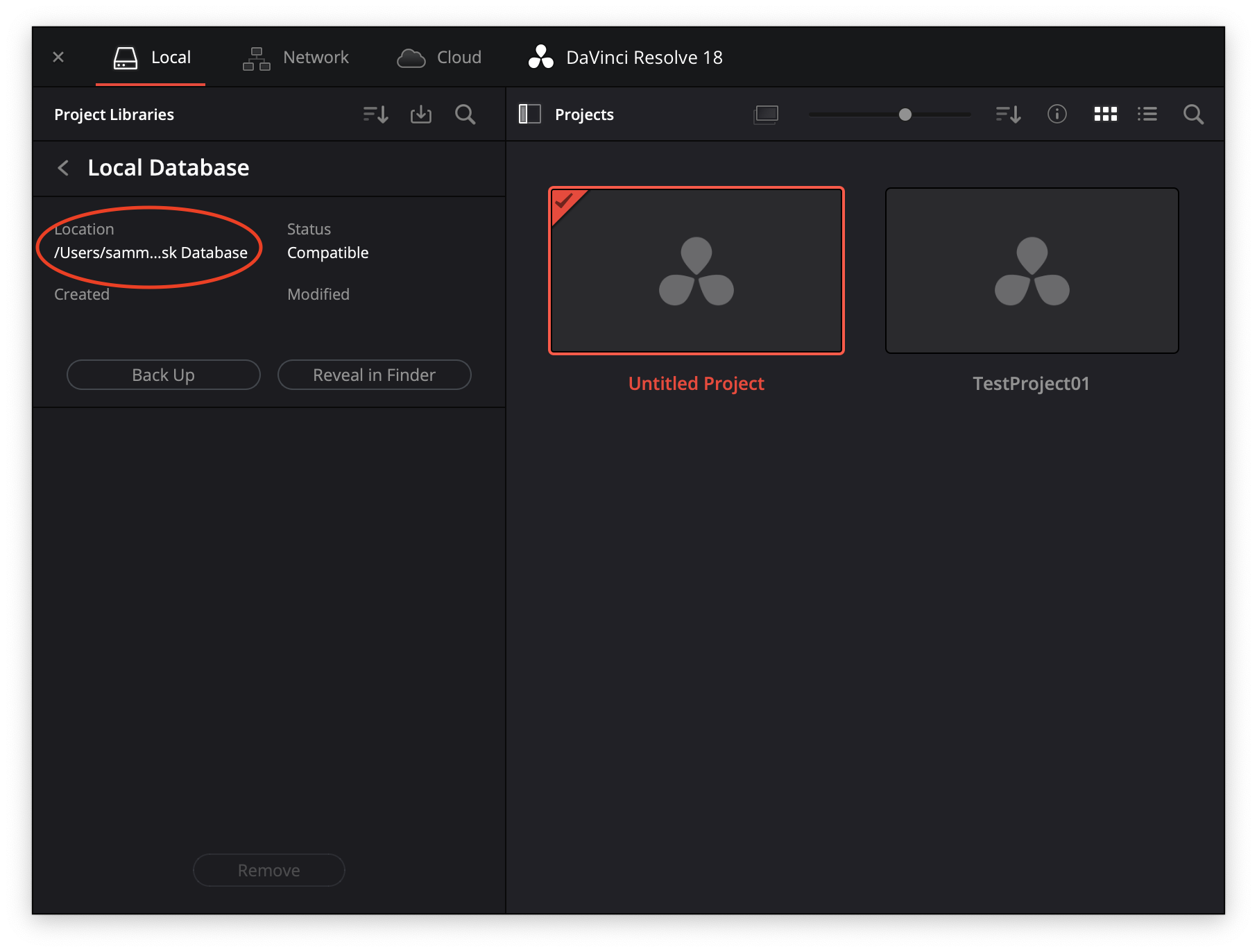Toggle the project libraries sidebar panel
Screen dimensions: 1257x952
tap(530, 114)
